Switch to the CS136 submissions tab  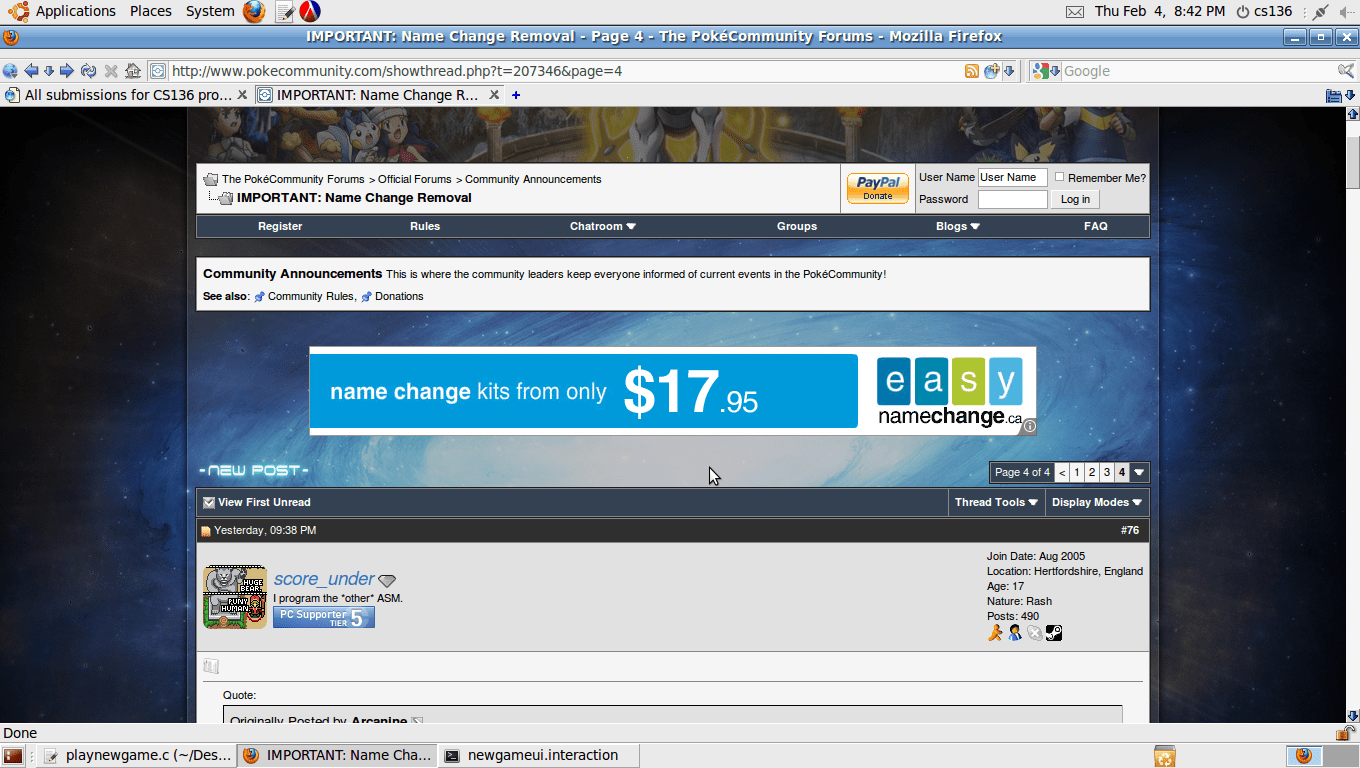tap(127, 95)
